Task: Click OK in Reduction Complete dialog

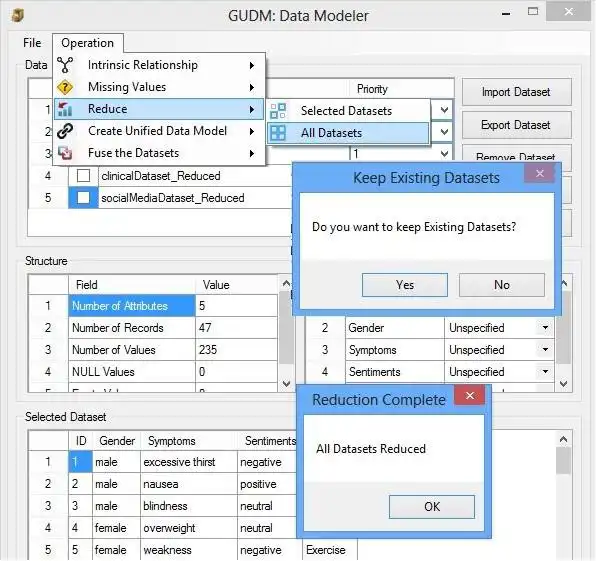Action: click(432, 507)
